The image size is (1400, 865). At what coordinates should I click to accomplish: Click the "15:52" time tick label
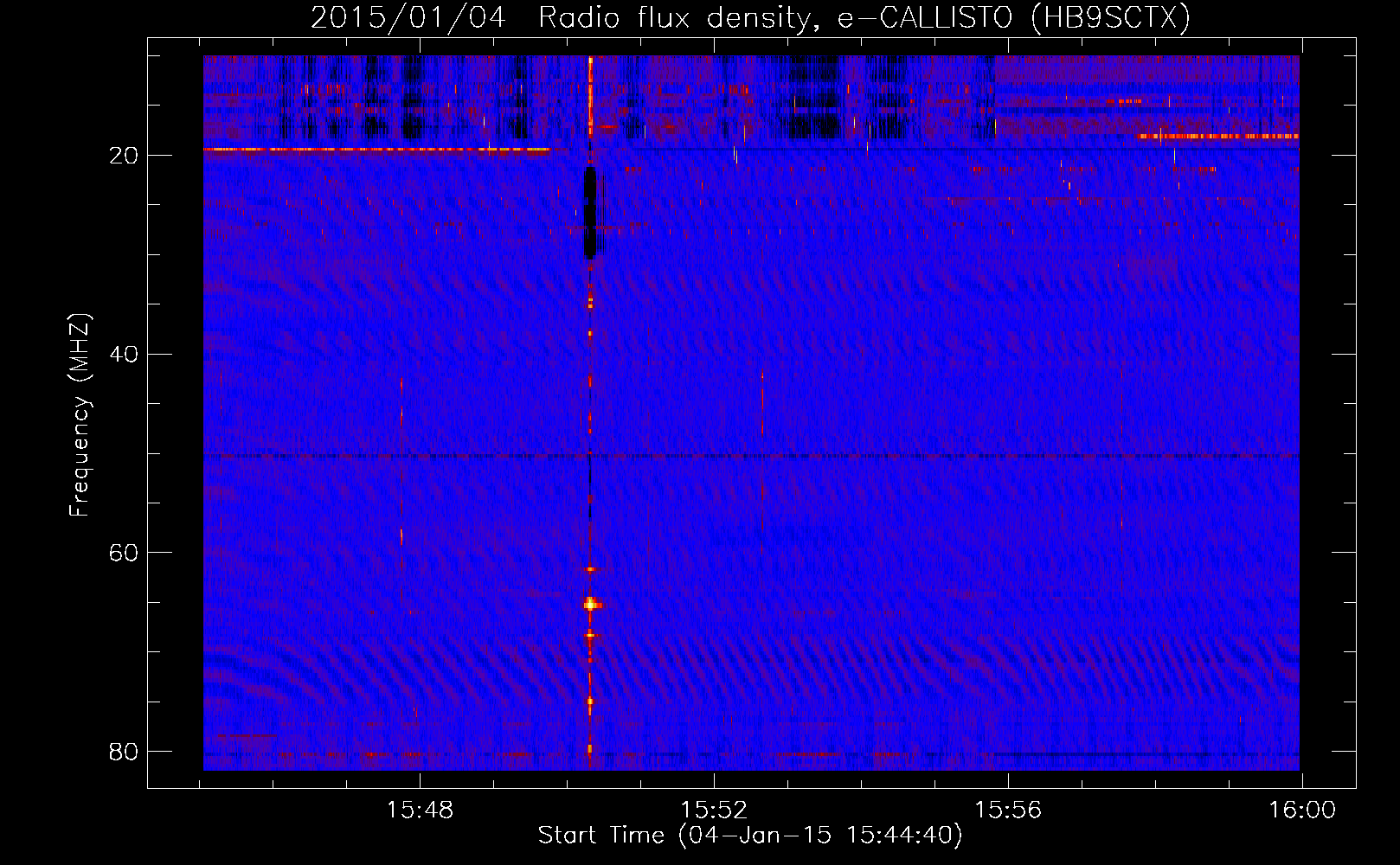click(x=714, y=811)
